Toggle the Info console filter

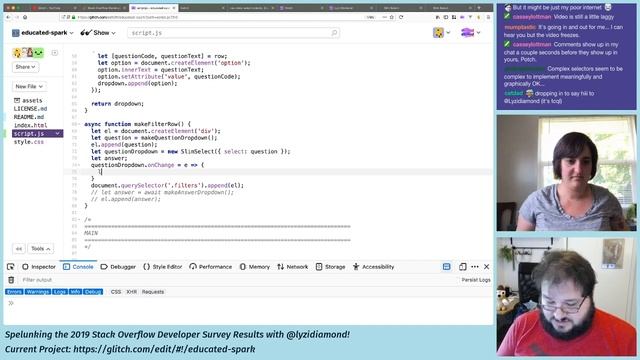tap(75, 292)
